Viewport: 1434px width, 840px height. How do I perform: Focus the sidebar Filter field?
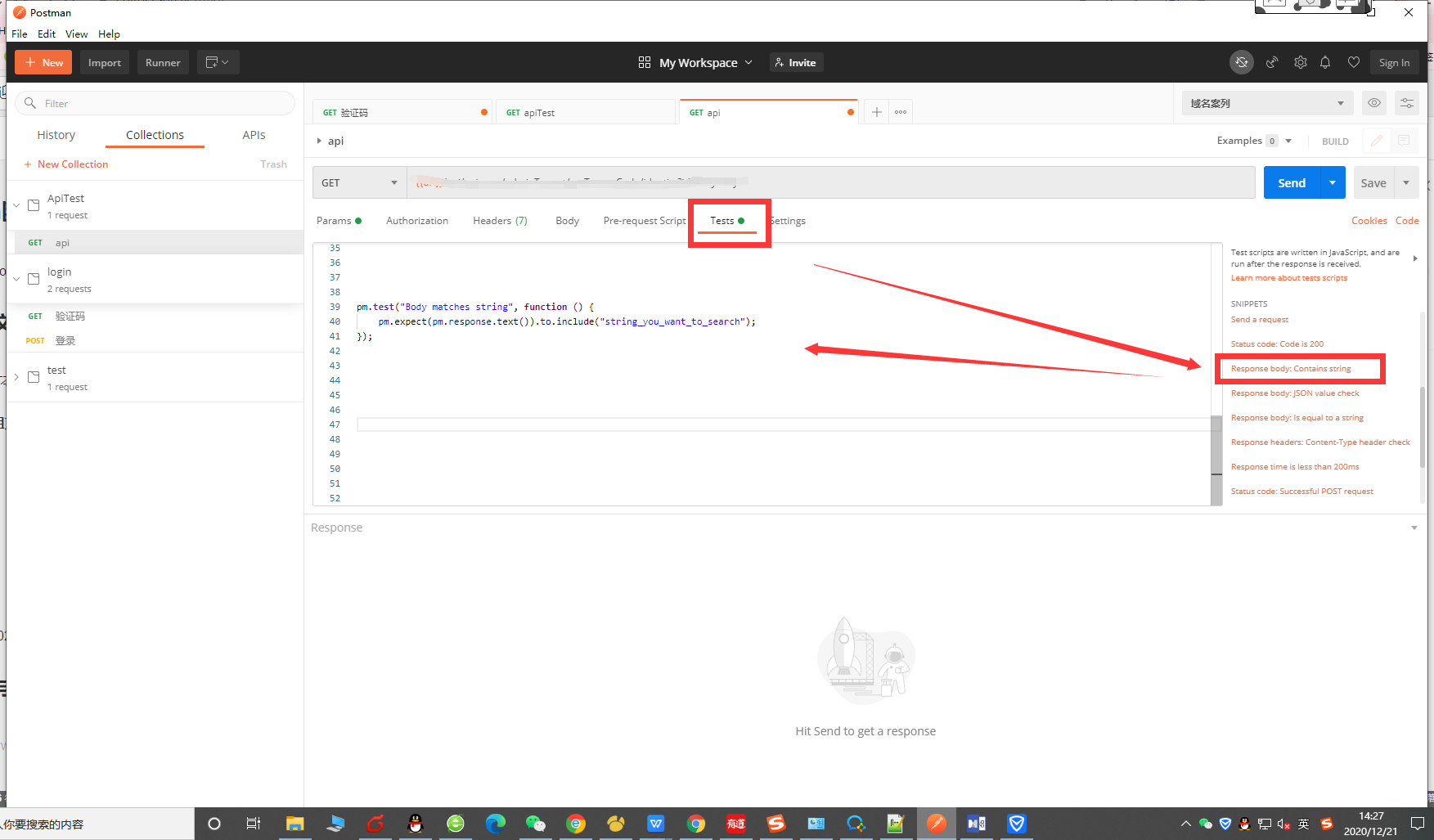pyautogui.click(x=155, y=103)
